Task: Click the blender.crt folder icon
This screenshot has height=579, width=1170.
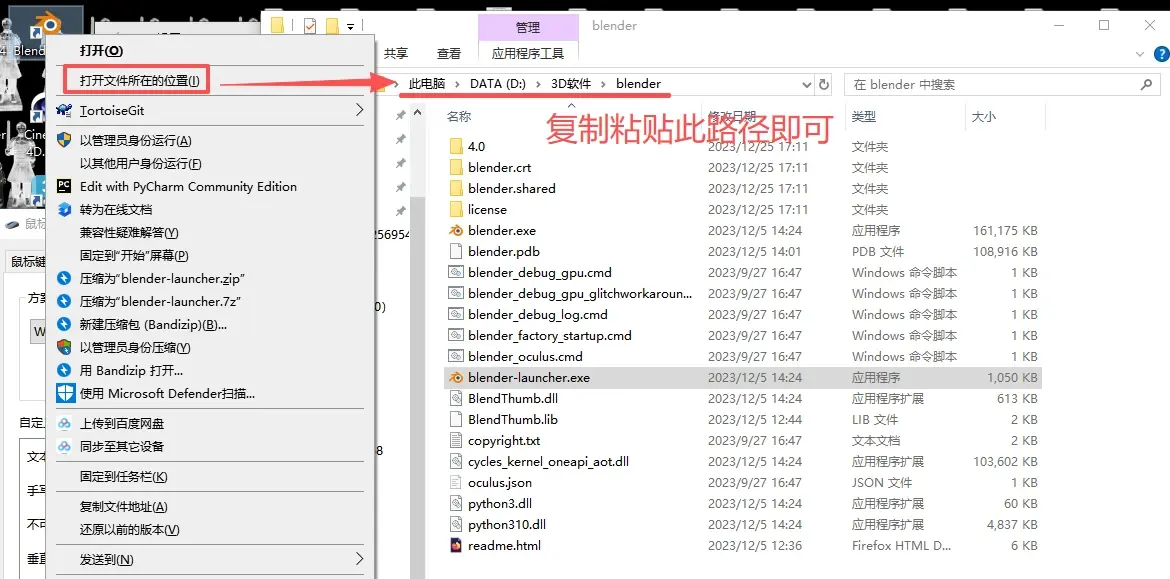Action: pyautogui.click(x=456, y=167)
